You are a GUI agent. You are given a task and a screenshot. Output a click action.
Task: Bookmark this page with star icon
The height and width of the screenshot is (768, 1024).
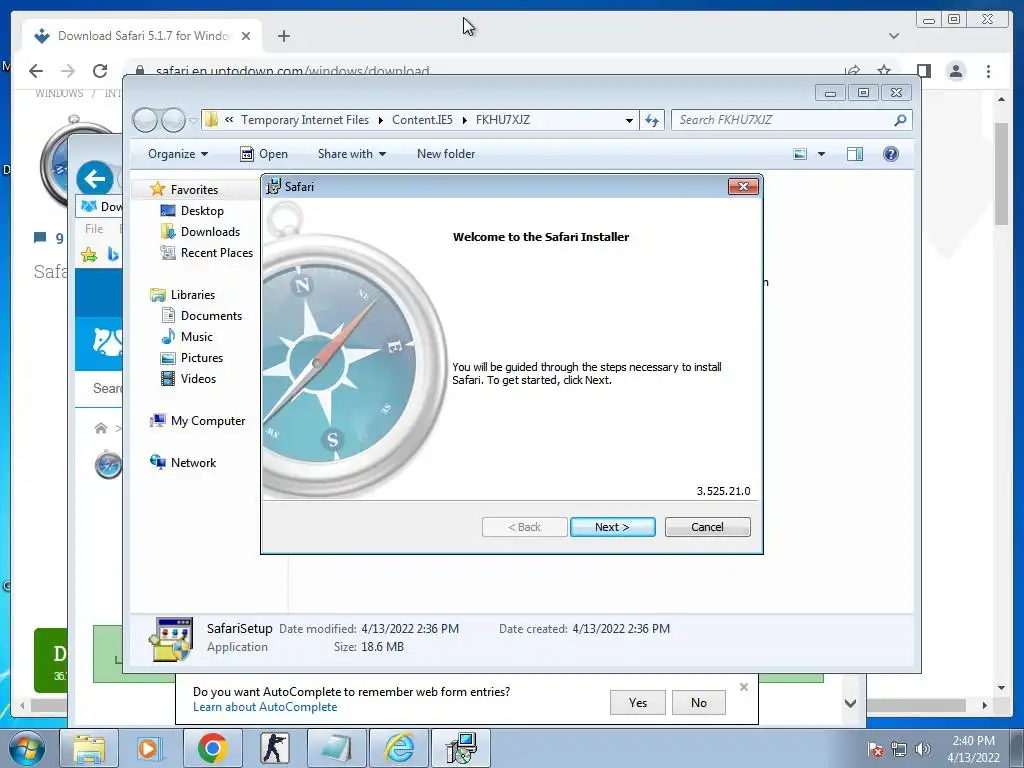pos(884,71)
